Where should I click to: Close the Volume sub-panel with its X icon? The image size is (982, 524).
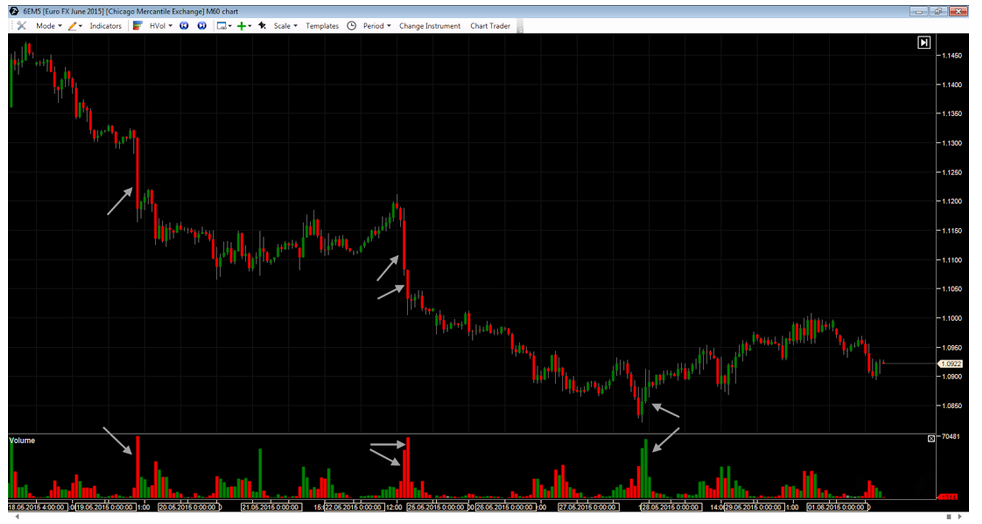tap(931, 438)
